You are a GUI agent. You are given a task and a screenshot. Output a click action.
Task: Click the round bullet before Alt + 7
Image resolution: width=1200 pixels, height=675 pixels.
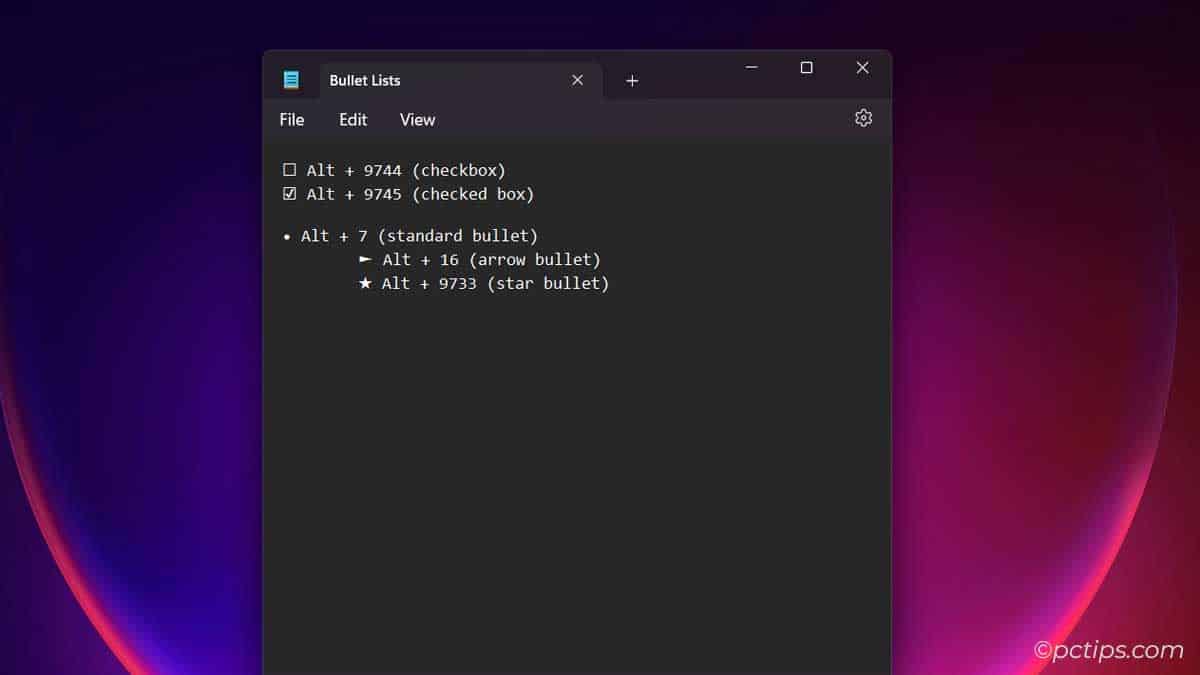click(287, 236)
